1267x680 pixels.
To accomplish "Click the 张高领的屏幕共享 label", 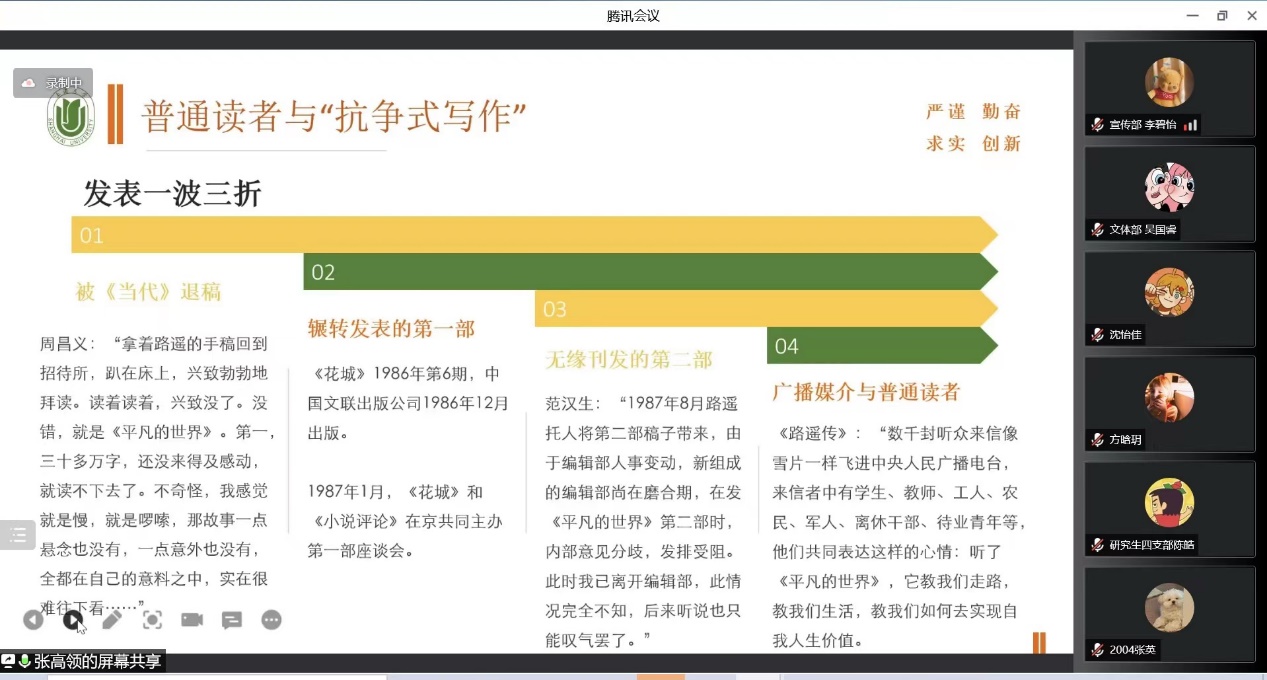I will point(97,661).
